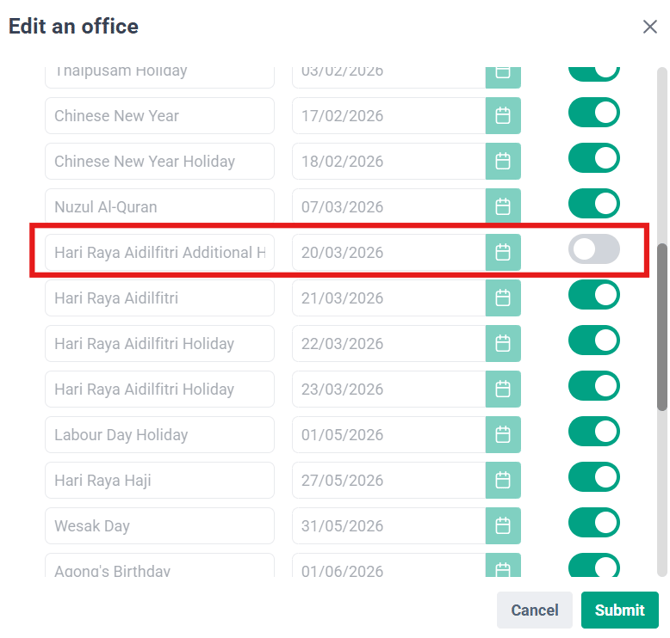Click the vertical scrollbar thumb
The width and height of the screenshot is (670, 638).
pos(662,325)
